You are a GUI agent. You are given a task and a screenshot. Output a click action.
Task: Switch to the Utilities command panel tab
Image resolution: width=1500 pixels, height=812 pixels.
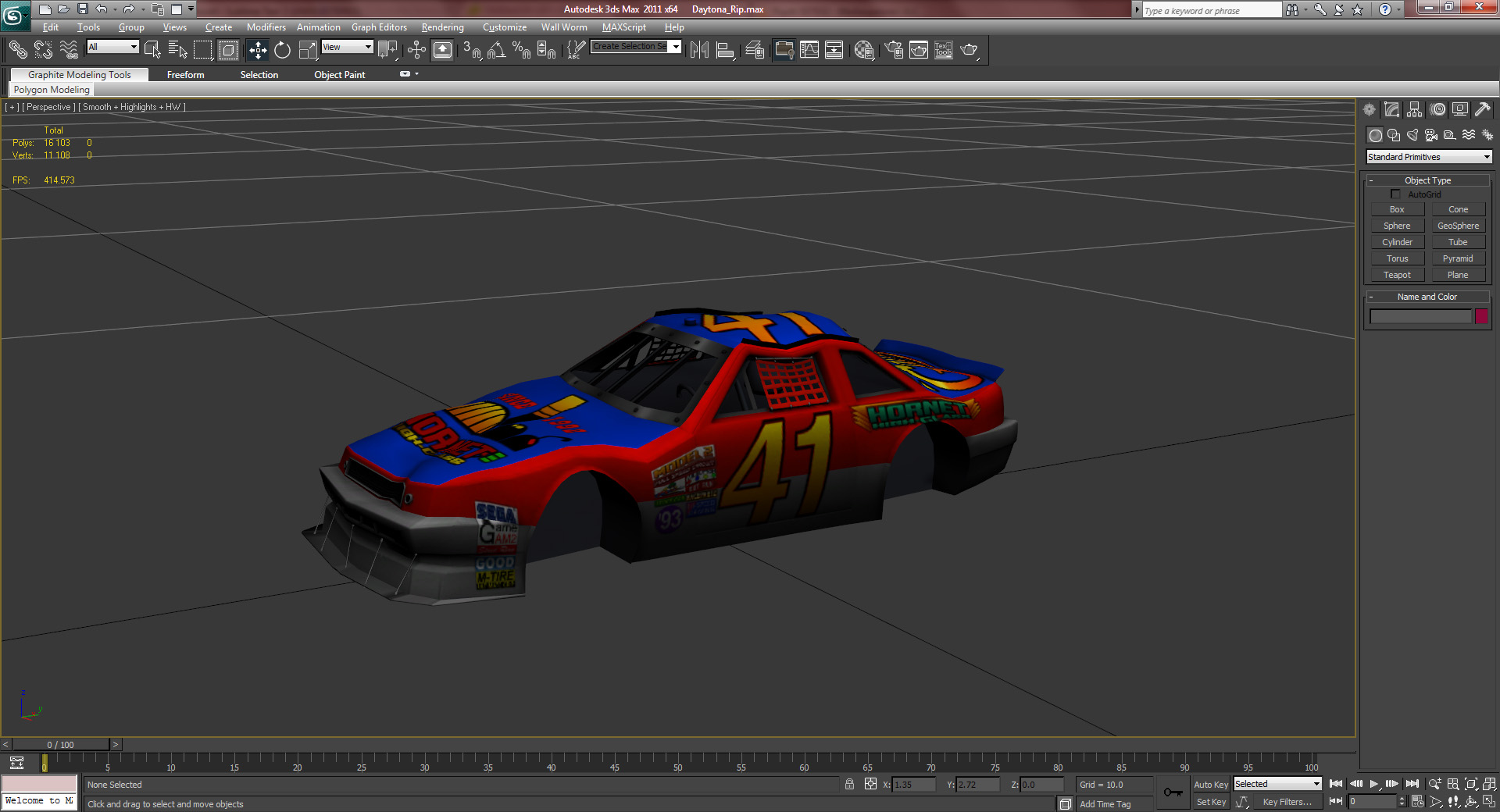(x=1483, y=109)
